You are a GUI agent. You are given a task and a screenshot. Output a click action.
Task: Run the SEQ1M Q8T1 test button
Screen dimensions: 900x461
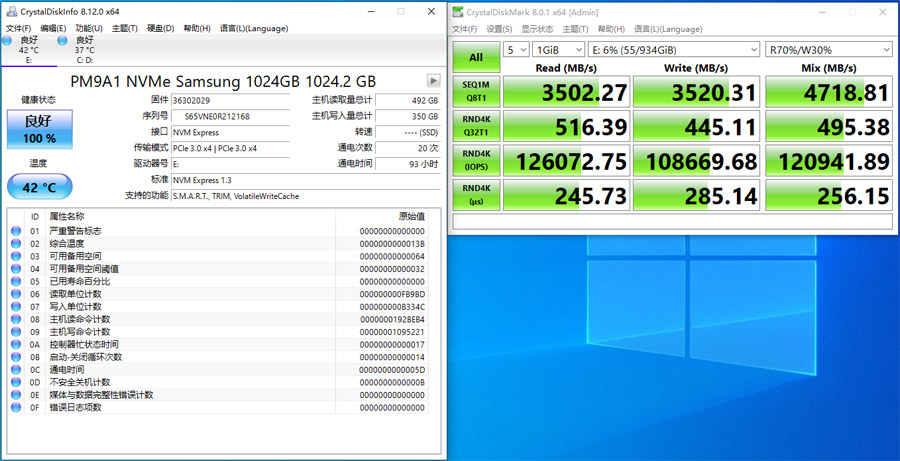[476, 92]
